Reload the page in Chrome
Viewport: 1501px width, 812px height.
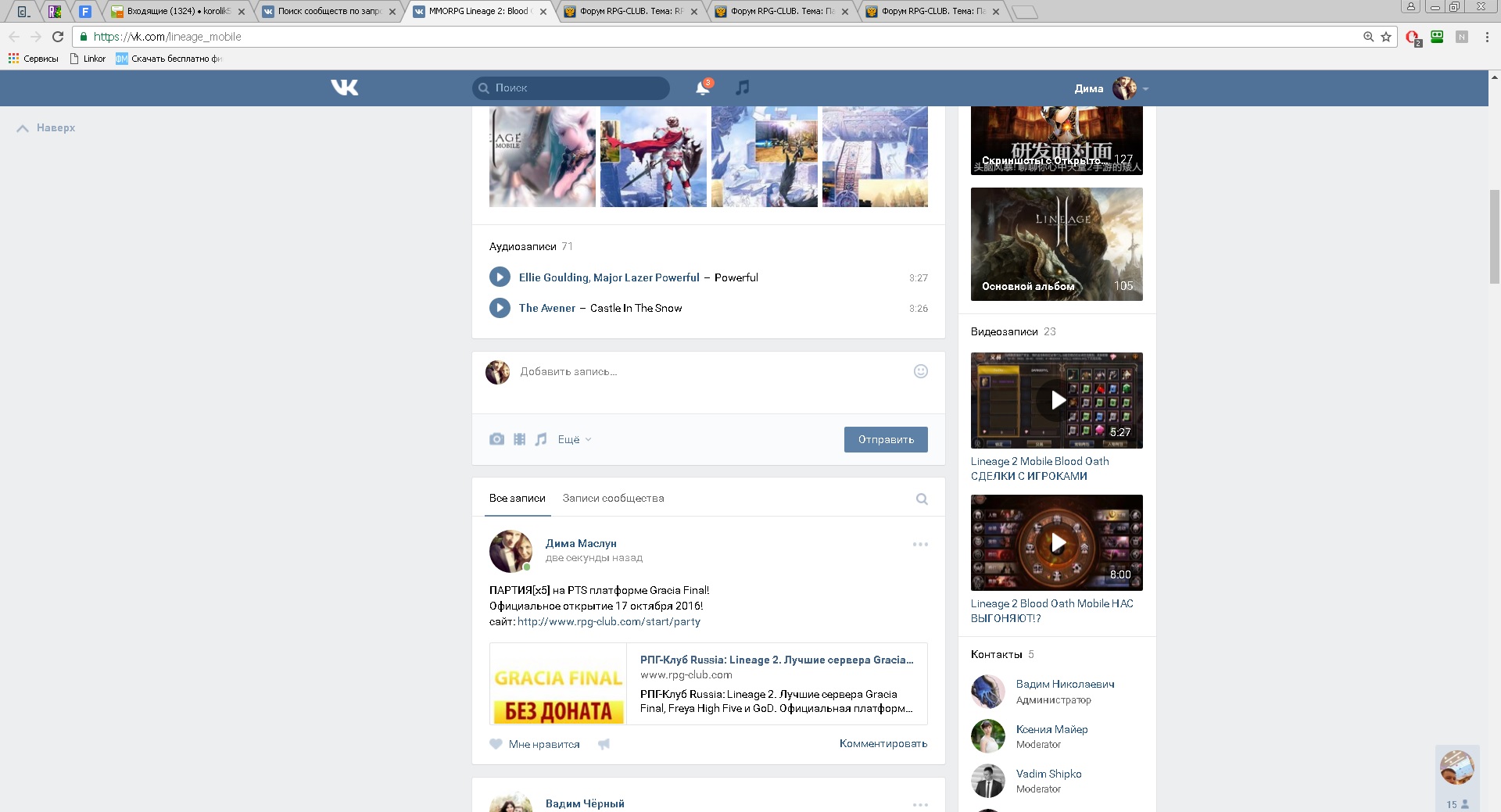coord(58,37)
